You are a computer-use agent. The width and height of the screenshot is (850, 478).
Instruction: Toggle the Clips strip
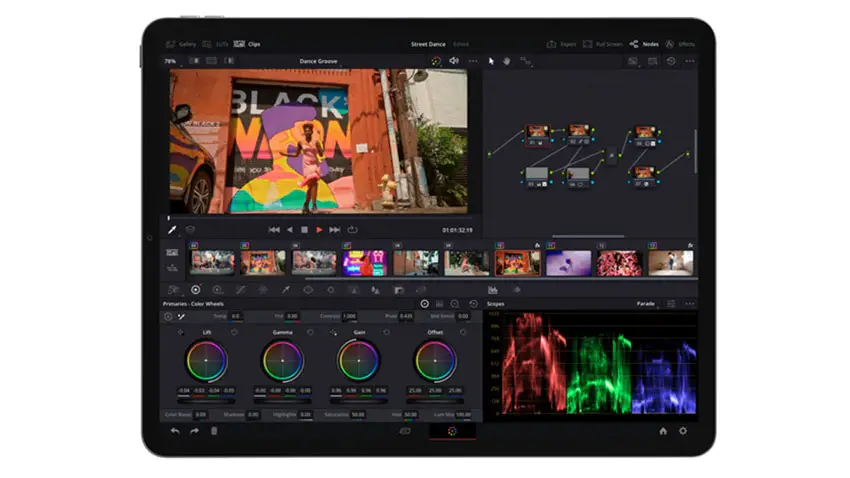click(247, 44)
